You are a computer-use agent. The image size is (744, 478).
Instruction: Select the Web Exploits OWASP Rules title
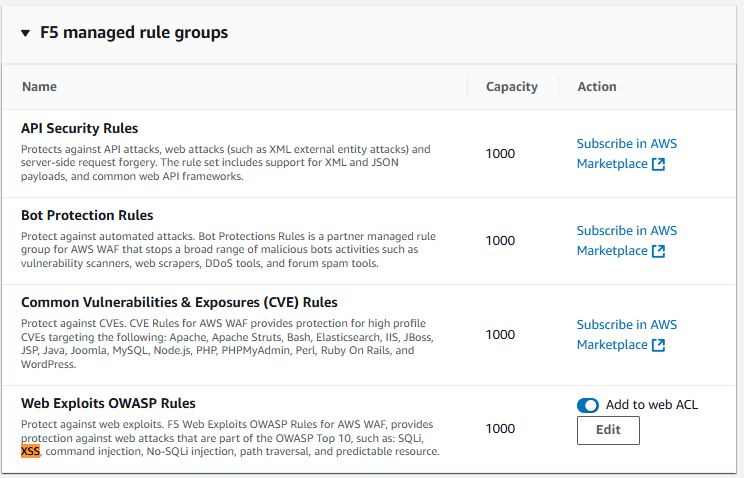pos(108,403)
